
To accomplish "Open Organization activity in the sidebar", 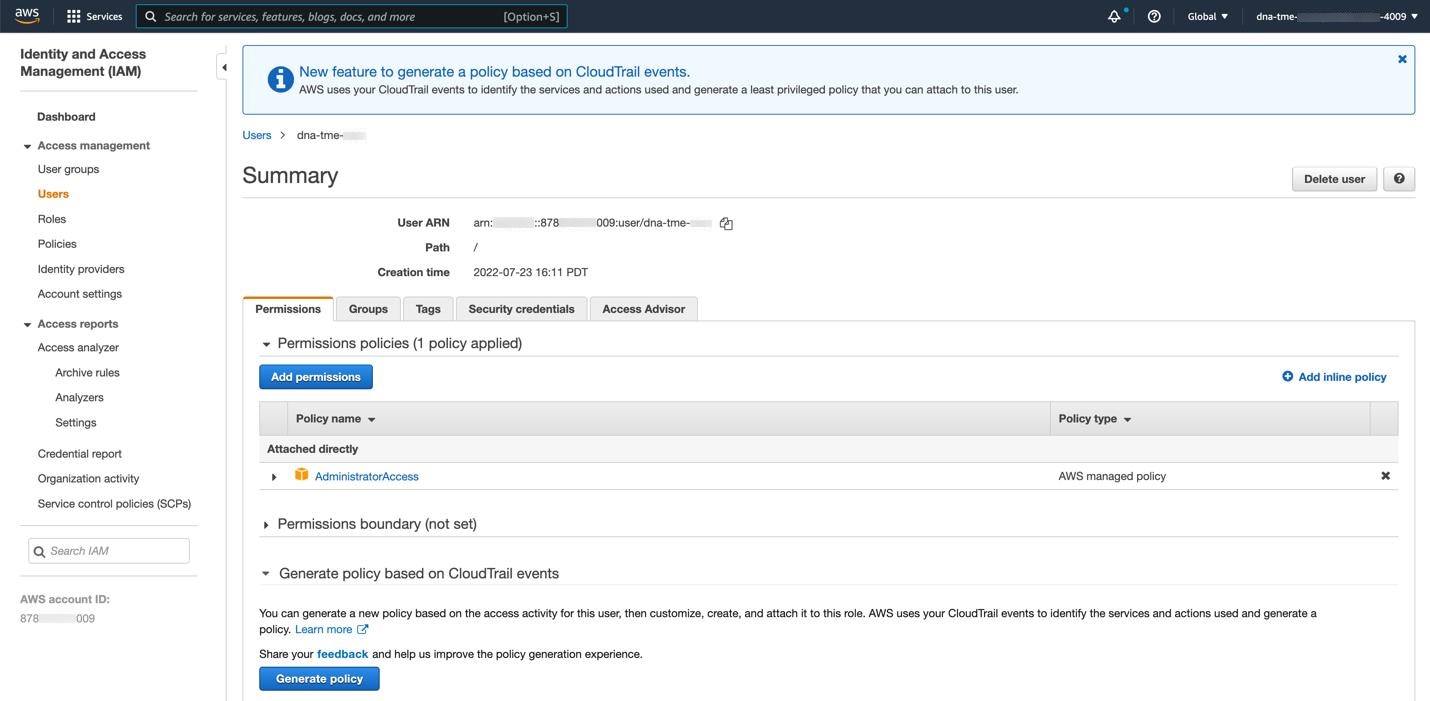I will pos(88,479).
